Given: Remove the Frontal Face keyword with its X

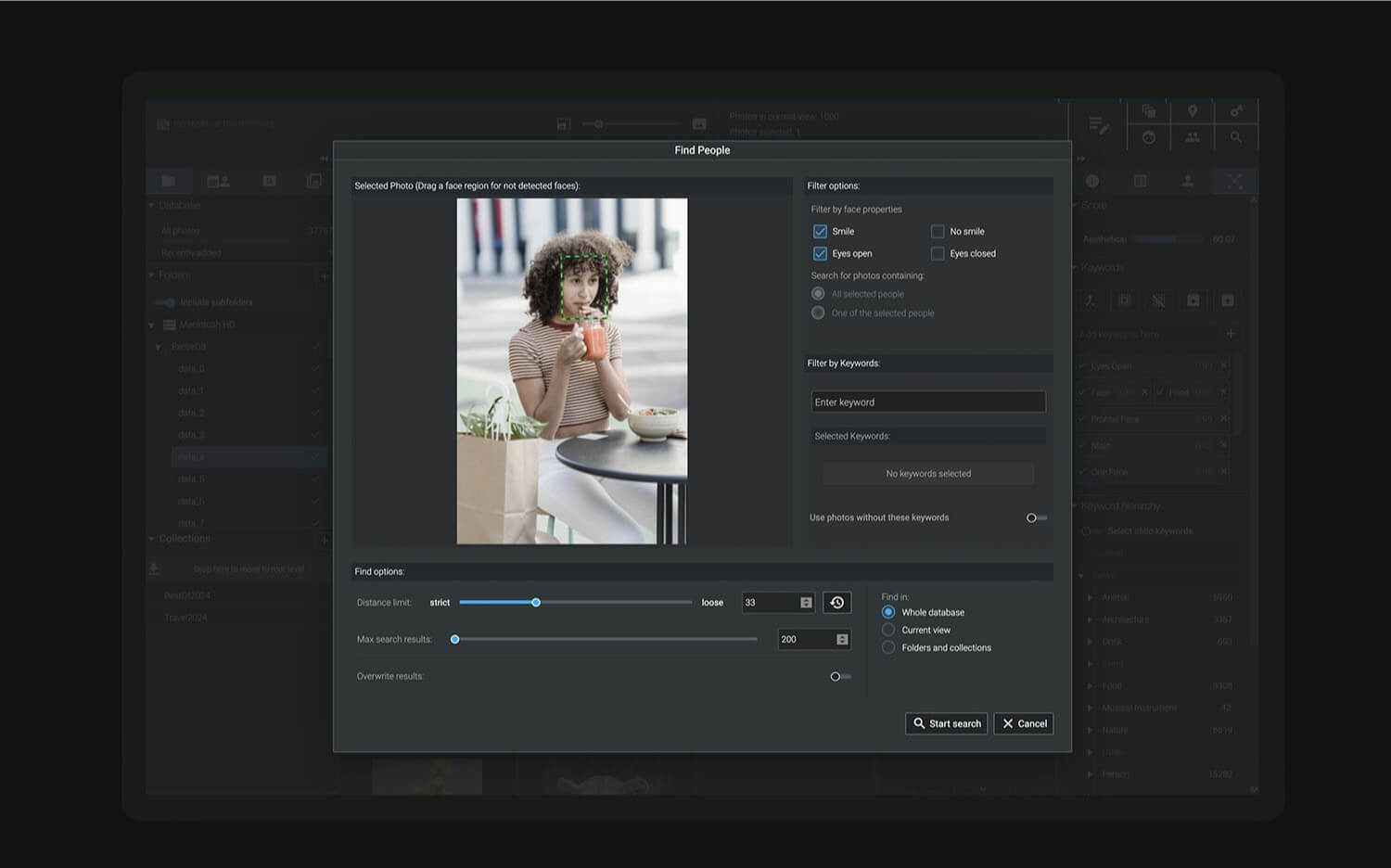Looking at the screenshot, I should pos(1223,419).
